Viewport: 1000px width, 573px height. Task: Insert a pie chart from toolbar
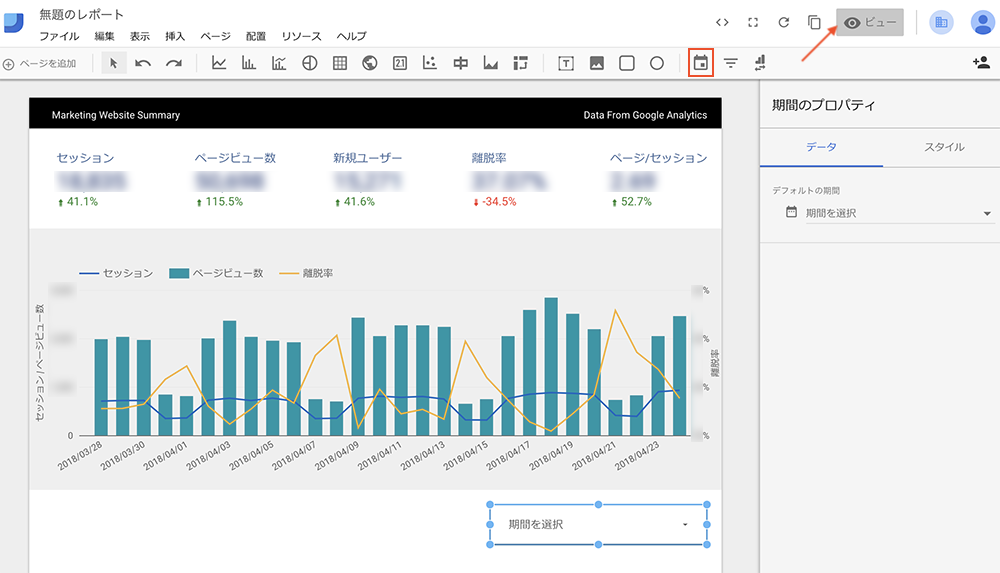[x=310, y=63]
